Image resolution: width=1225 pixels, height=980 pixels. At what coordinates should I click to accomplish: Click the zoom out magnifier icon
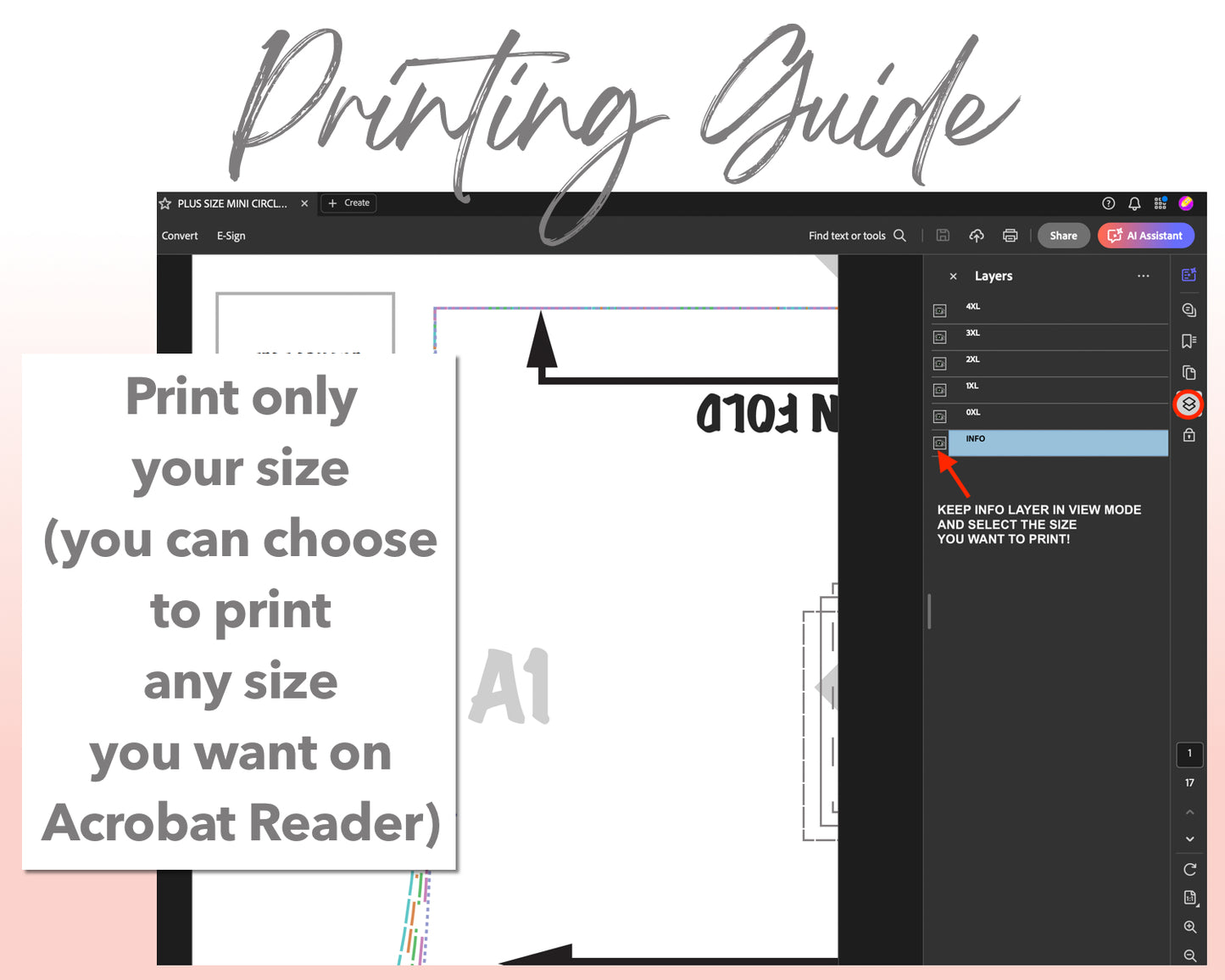coord(1189,955)
